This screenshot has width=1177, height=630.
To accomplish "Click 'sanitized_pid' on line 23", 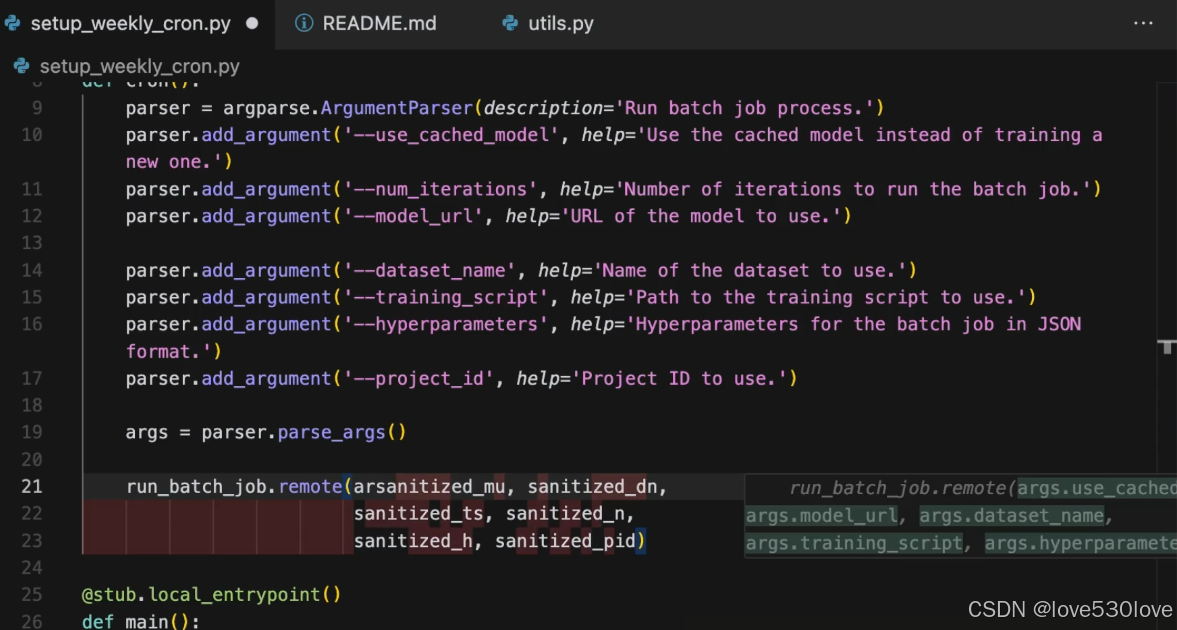I will click(x=565, y=541).
